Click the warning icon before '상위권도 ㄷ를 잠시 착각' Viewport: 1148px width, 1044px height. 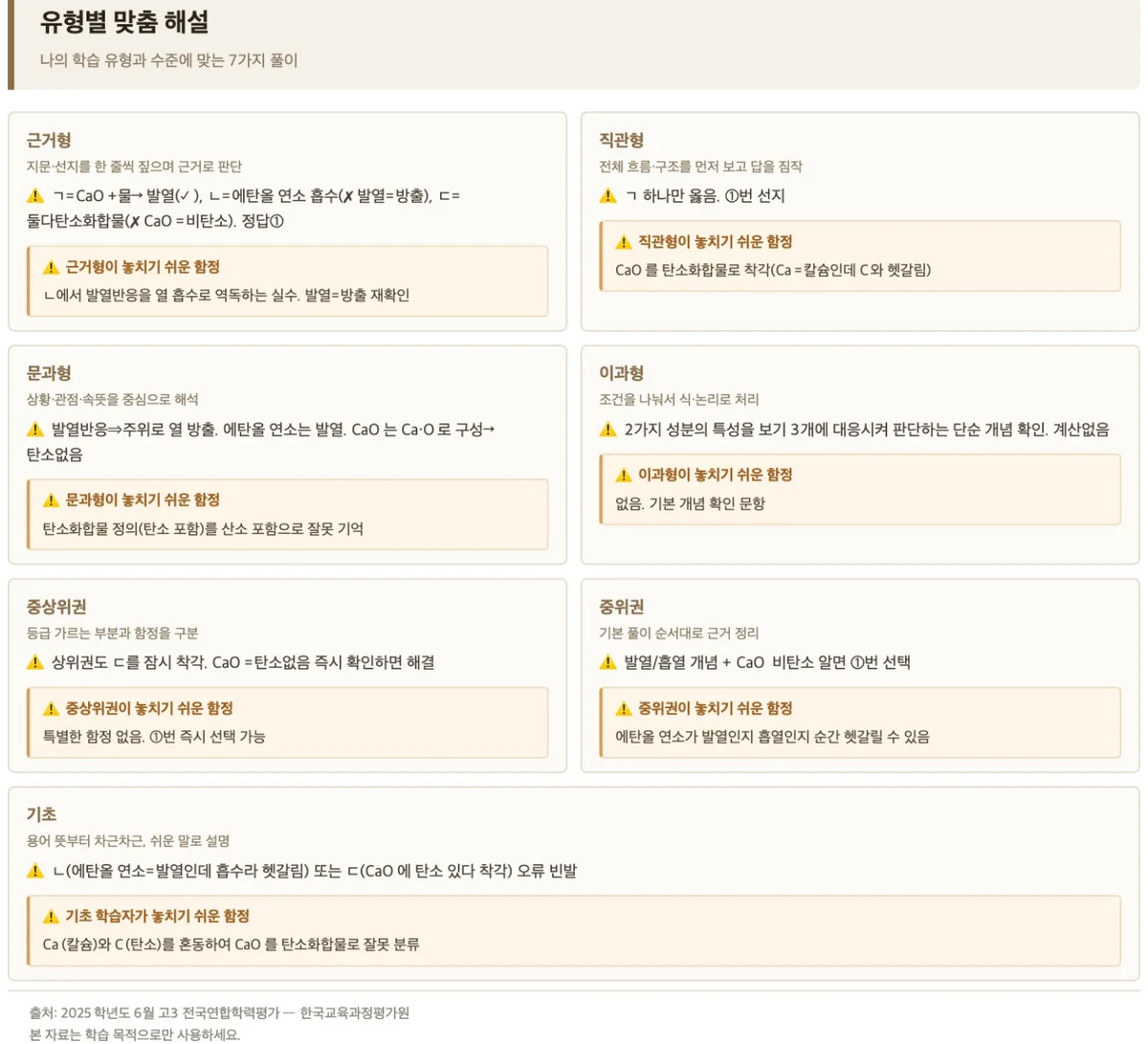[35, 662]
